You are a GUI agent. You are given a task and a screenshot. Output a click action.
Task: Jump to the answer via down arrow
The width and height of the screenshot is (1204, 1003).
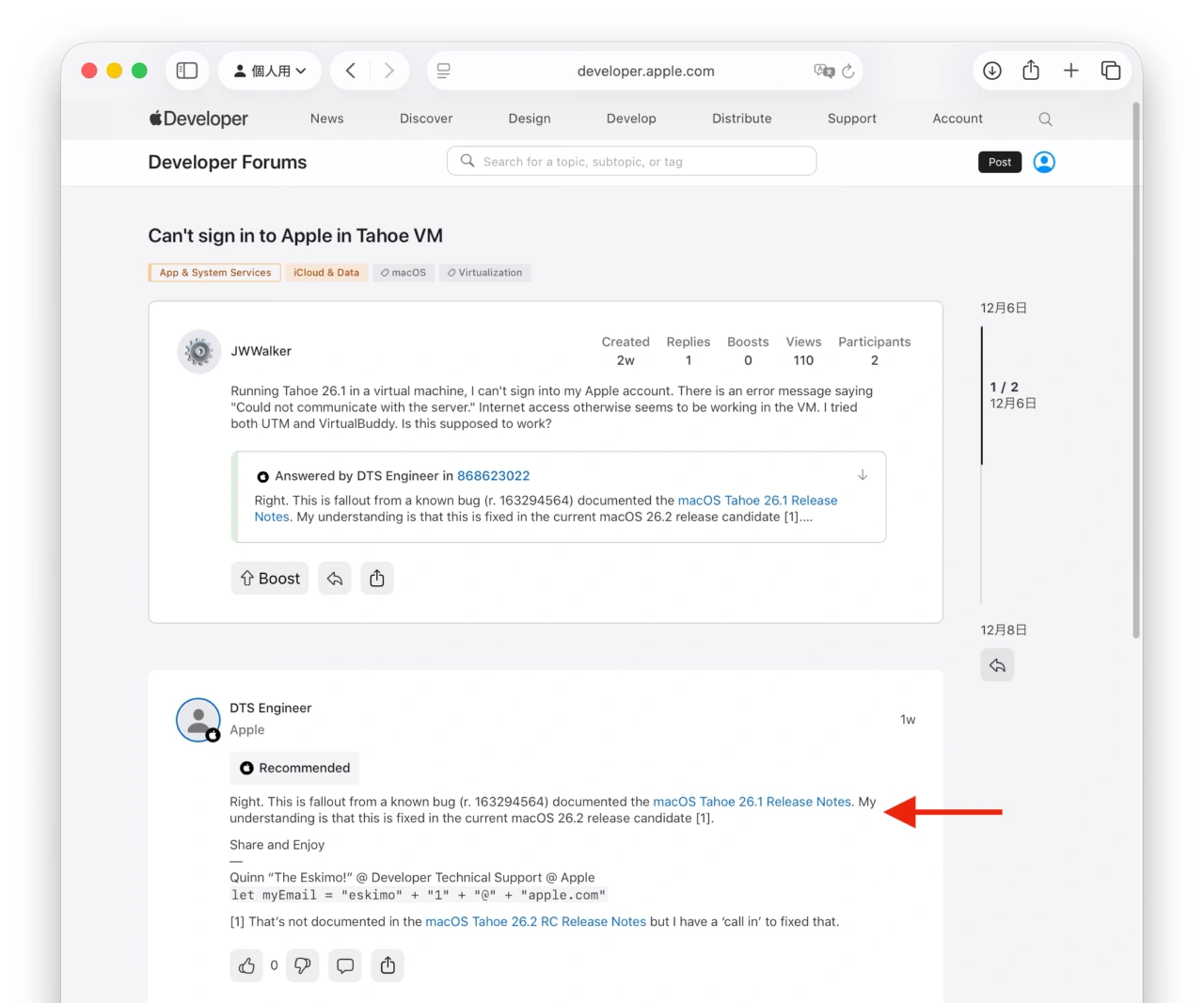point(863,475)
